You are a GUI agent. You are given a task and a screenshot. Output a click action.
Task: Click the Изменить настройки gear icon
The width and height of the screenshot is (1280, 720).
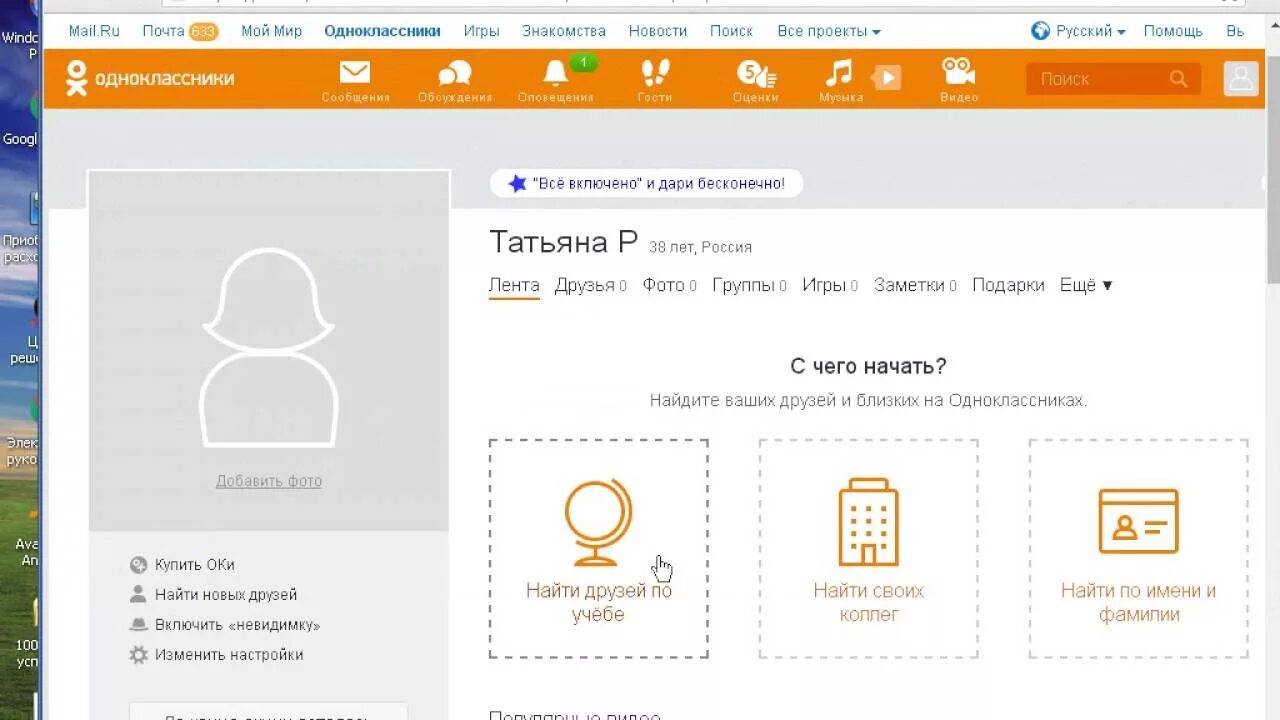click(139, 655)
